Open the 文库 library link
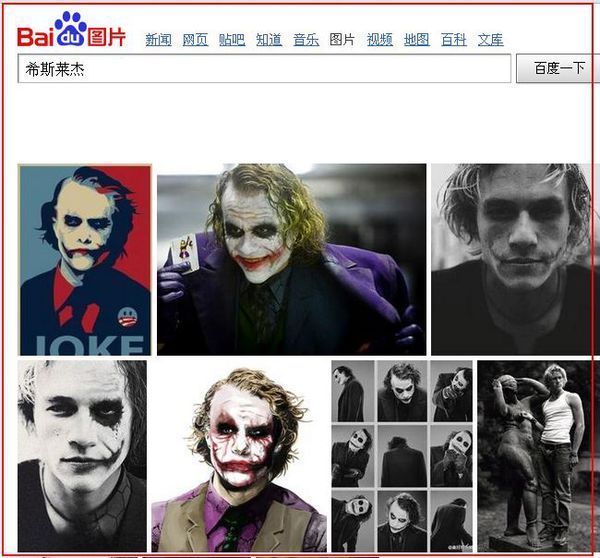This screenshot has height=558, width=600. 491,40
